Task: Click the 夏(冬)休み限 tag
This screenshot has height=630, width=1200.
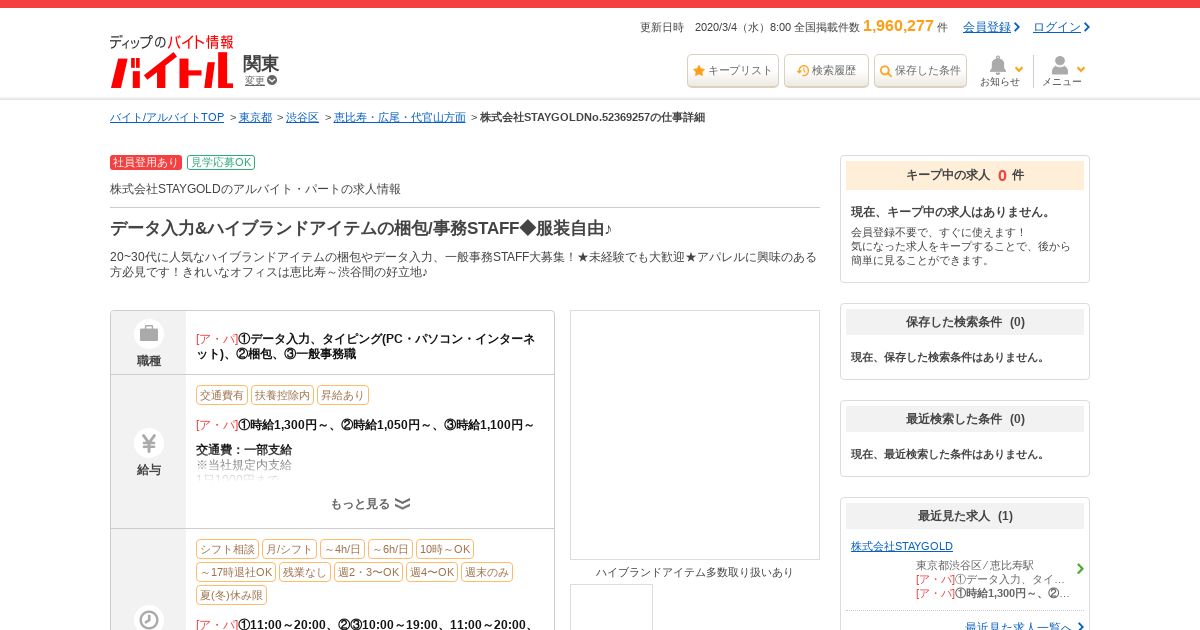Action: pos(231,595)
